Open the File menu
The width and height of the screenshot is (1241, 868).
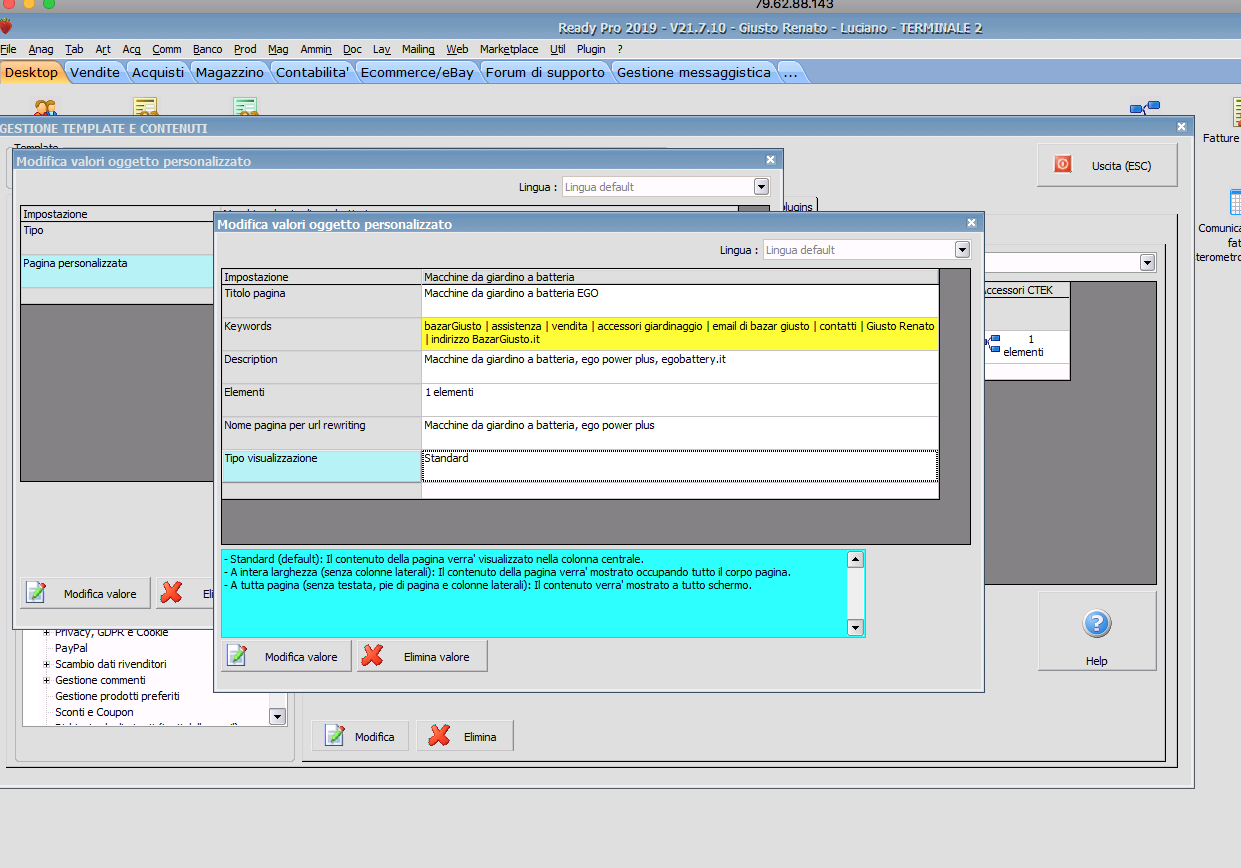pyautogui.click(x=8, y=49)
